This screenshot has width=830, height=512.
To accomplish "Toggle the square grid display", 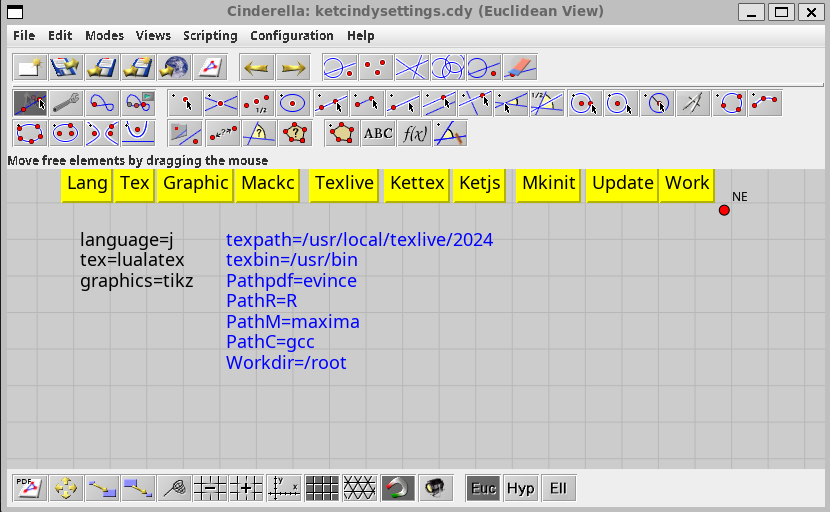I will [322, 488].
